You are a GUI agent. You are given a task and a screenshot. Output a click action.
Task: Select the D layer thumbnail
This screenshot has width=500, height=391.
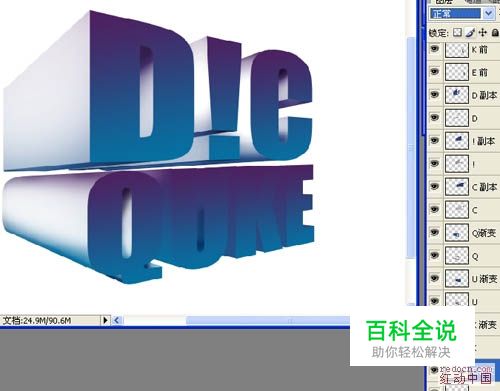(457, 118)
